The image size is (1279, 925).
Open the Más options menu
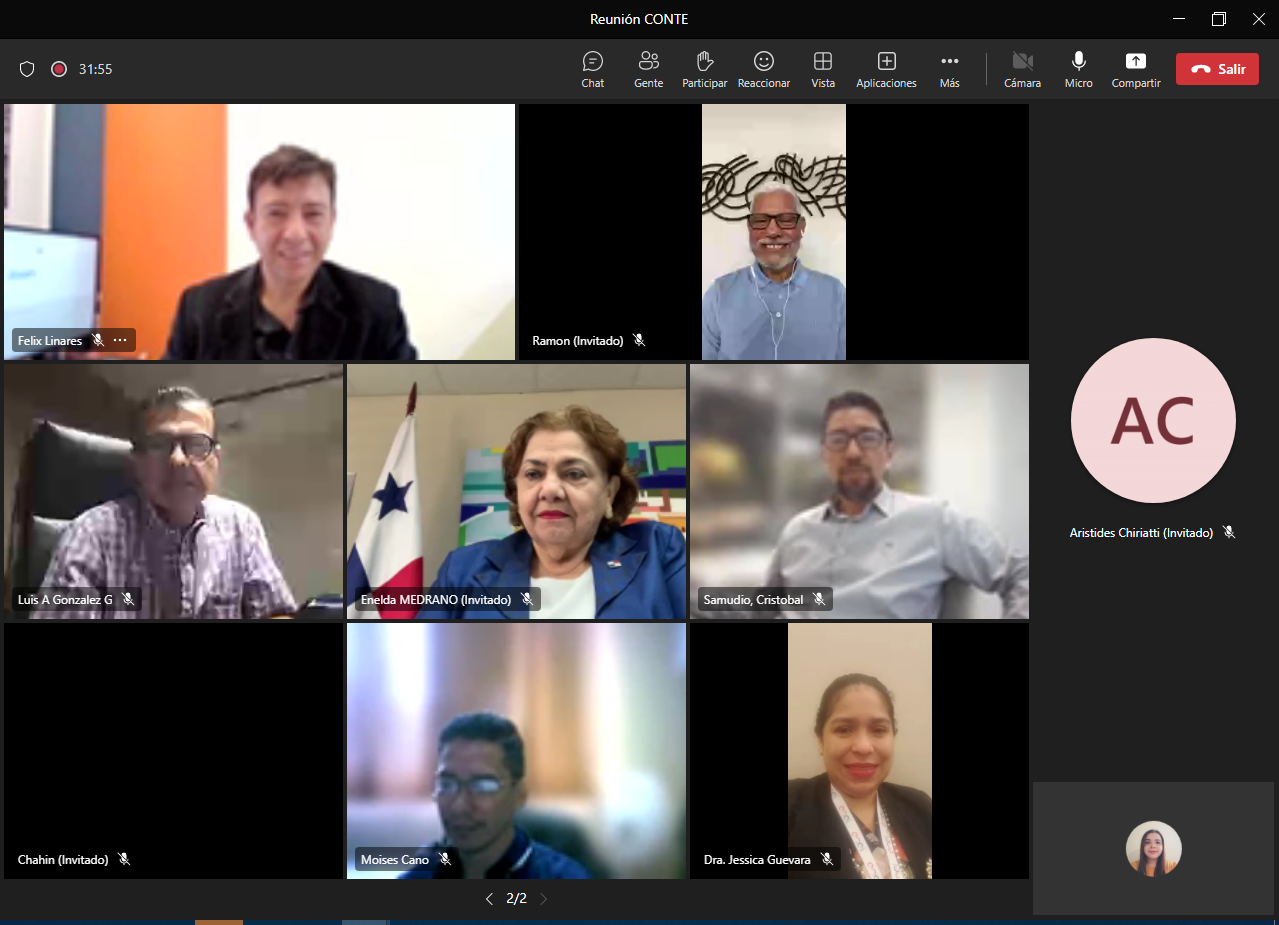click(950, 69)
